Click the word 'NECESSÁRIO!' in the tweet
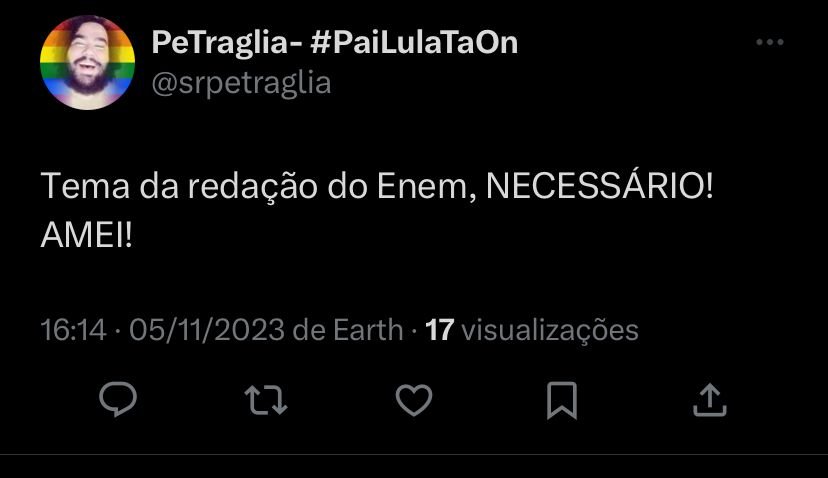The height and width of the screenshot is (478, 828). coord(599,185)
